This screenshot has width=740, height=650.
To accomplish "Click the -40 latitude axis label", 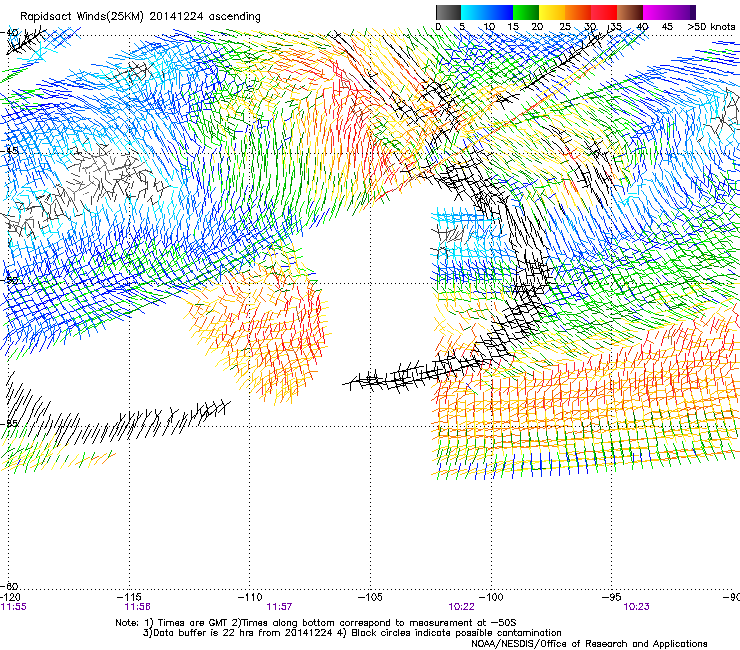I will 9,33.
